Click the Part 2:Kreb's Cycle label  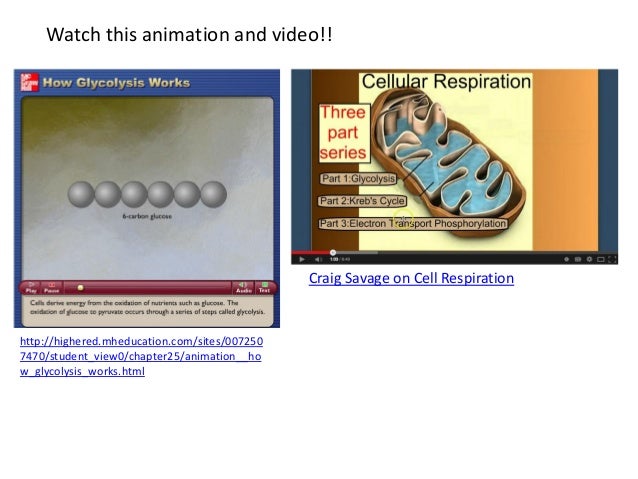(362, 201)
